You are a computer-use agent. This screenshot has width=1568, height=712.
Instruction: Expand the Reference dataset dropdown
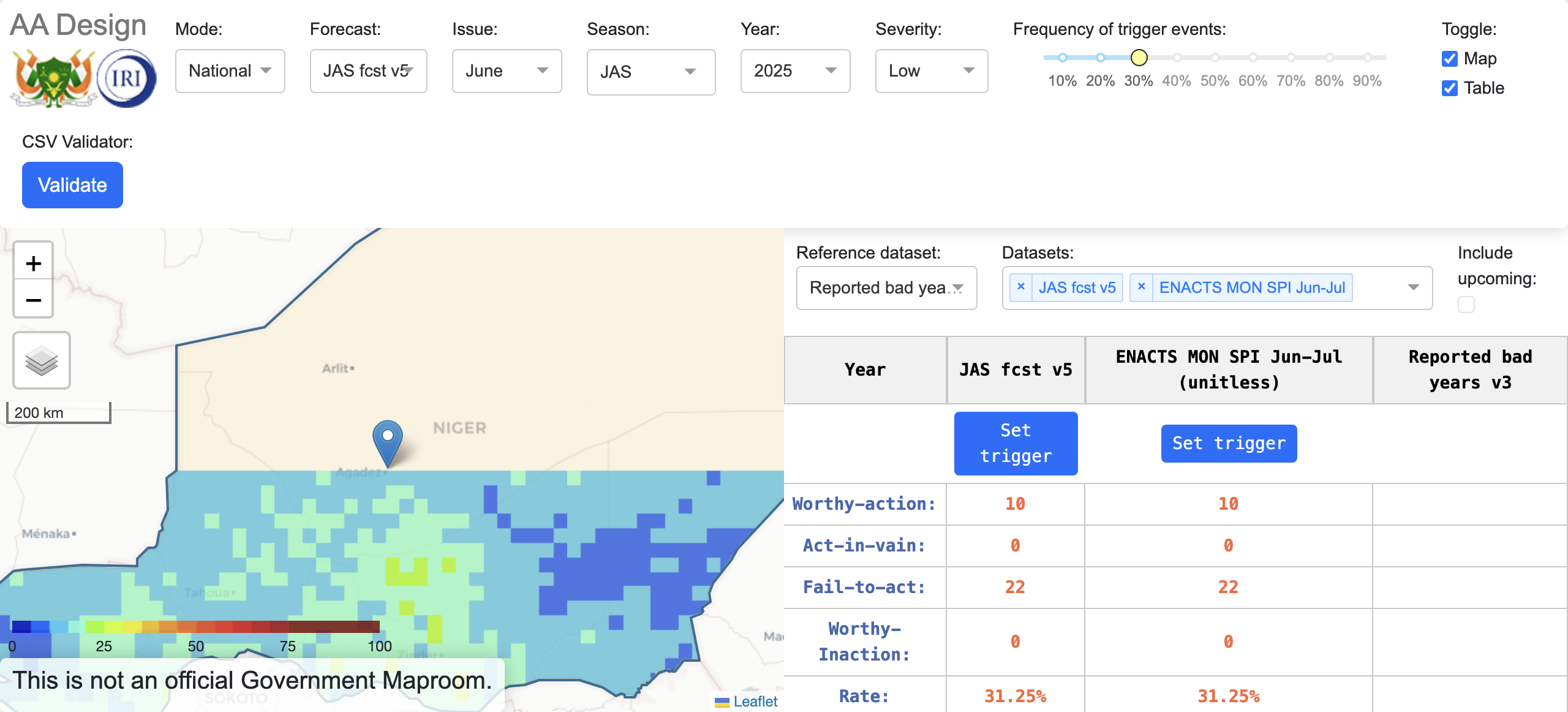click(886, 288)
